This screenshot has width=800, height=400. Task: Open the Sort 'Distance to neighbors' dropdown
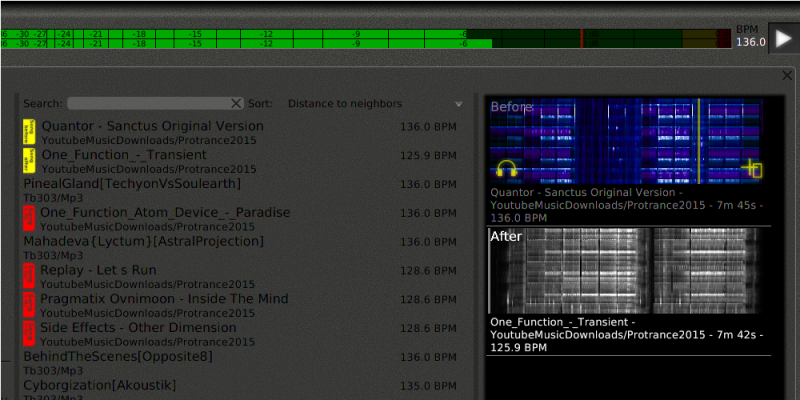(375, 104)
